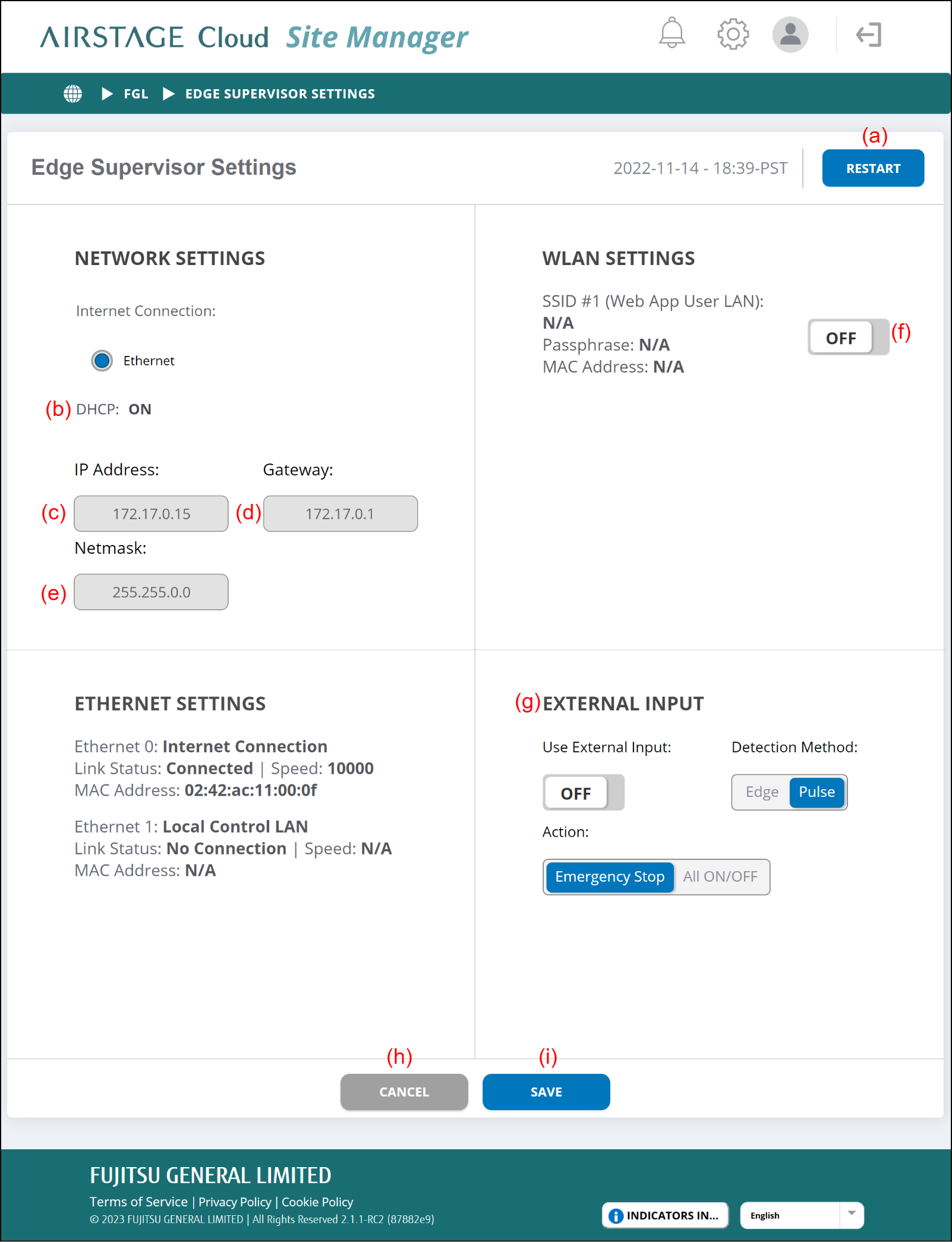
Task: Click the SAVE button
Action: pos(546,1092)
